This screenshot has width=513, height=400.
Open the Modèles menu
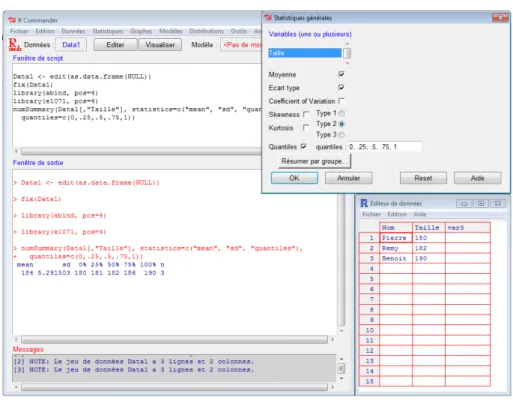171,31
